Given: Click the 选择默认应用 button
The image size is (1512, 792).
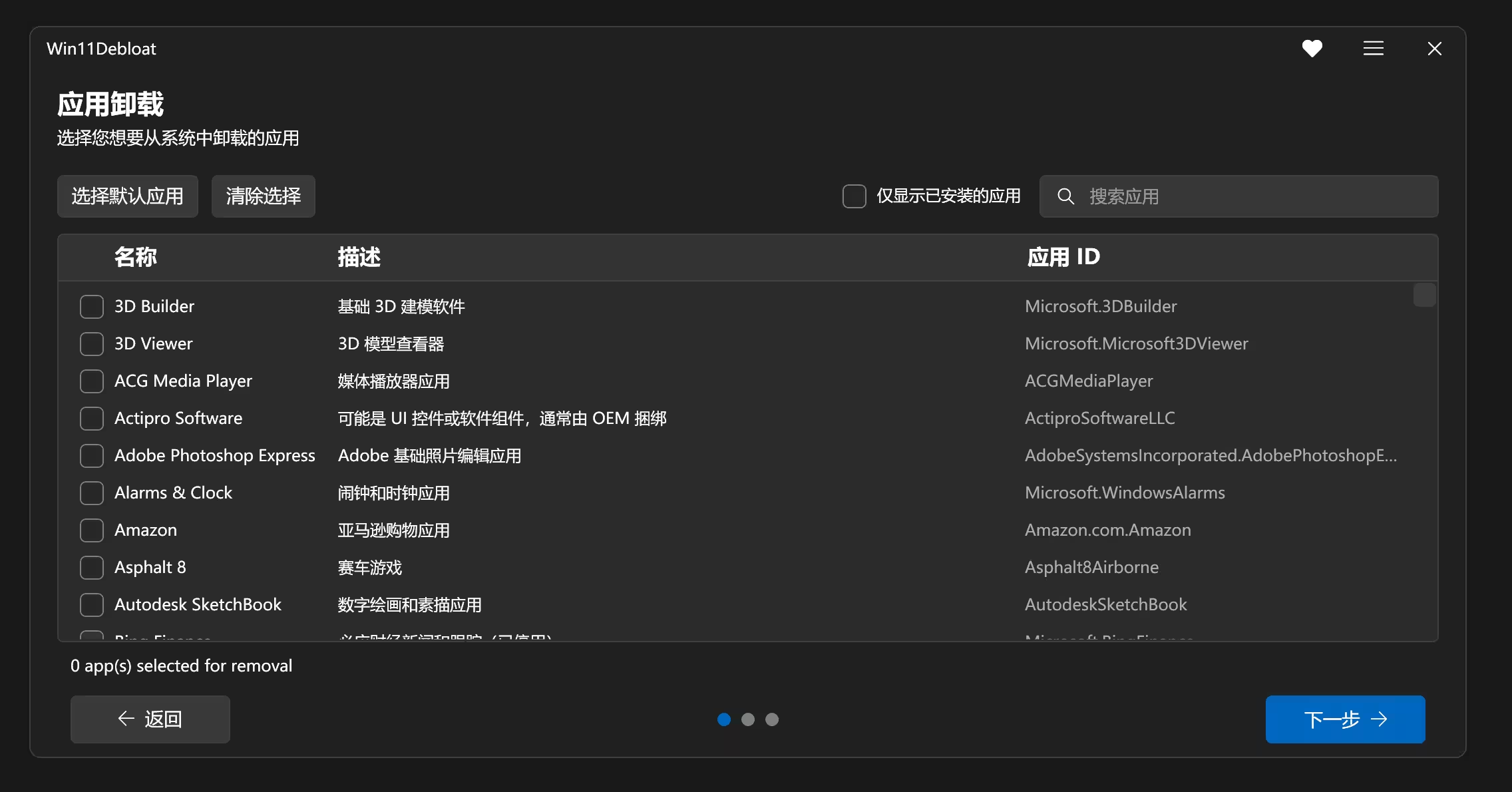Looking at the screenshot, I should [128, 196].
